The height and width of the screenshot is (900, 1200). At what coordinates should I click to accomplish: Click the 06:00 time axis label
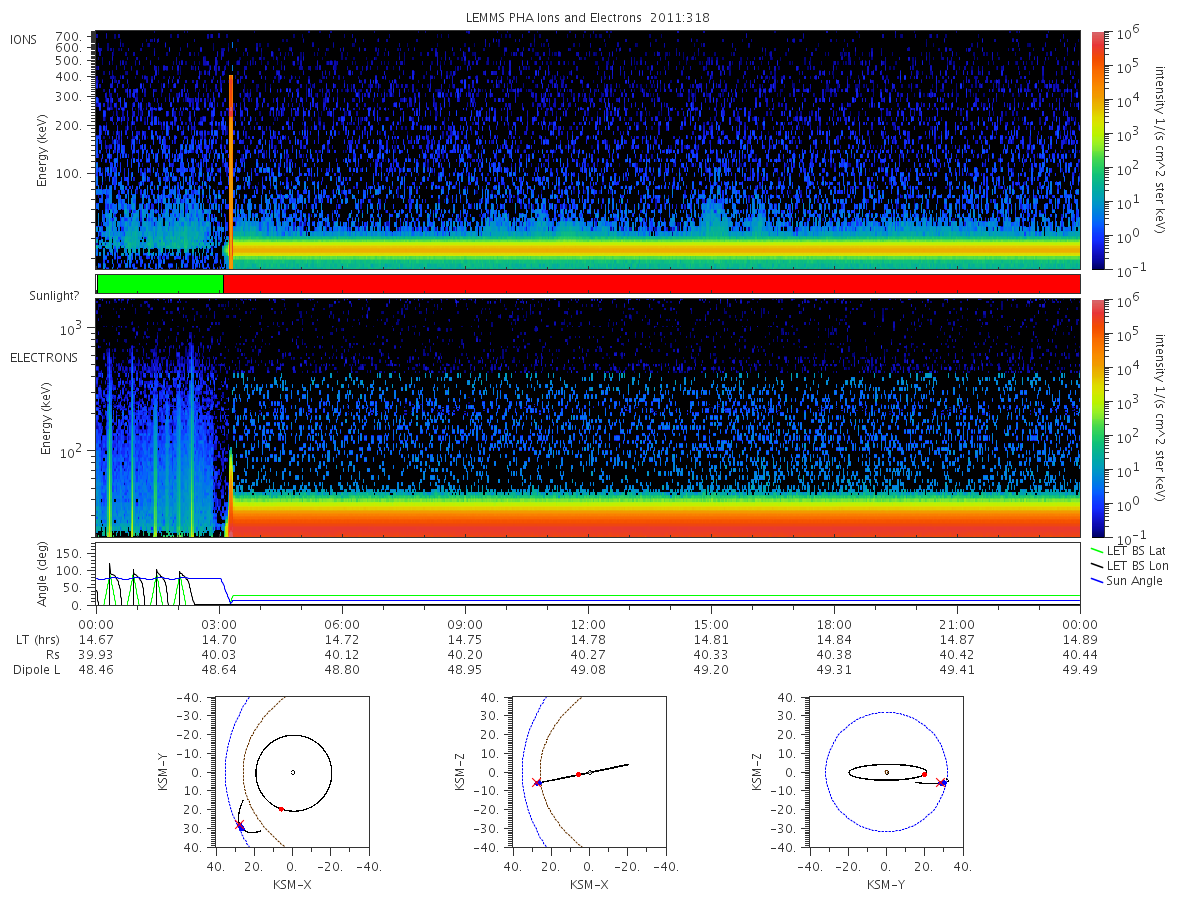point(342,622)
